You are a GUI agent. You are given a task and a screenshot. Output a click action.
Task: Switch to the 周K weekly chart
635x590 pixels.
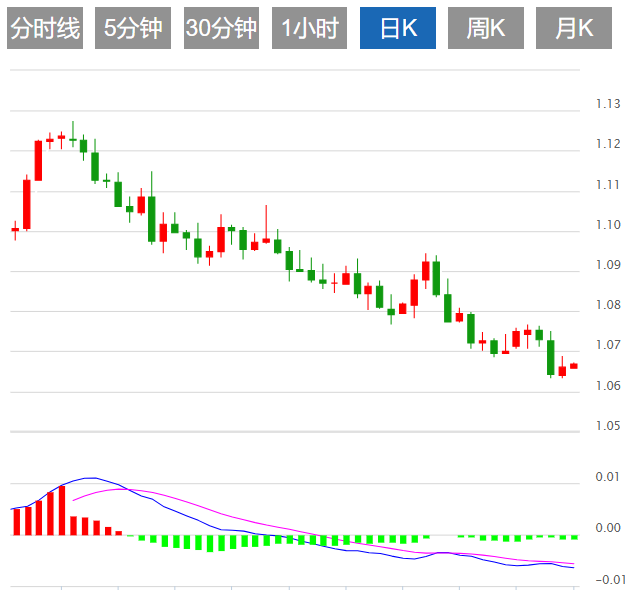pyautogui.click(x=486, y=28)
